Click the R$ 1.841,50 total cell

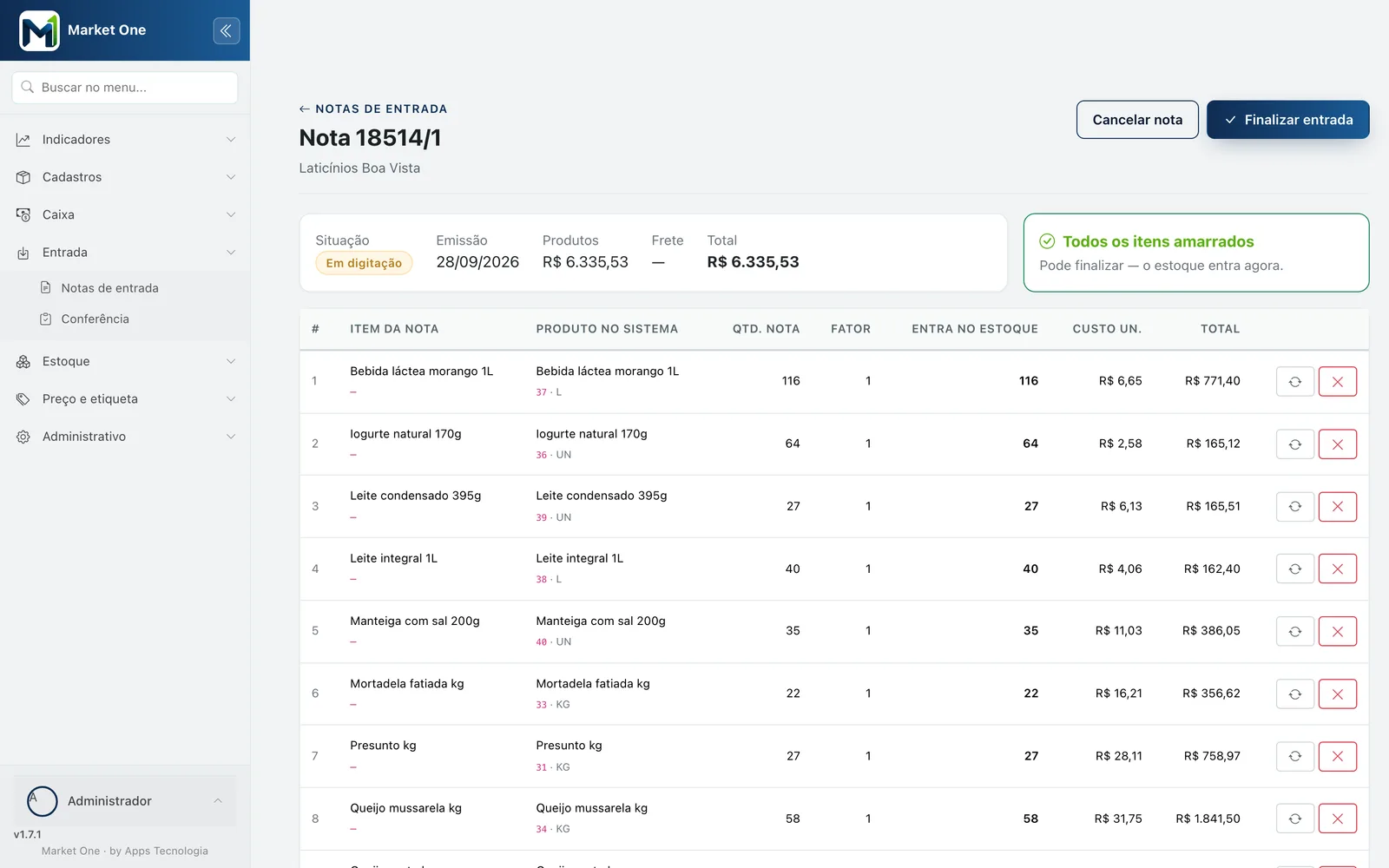point(1208,819)
